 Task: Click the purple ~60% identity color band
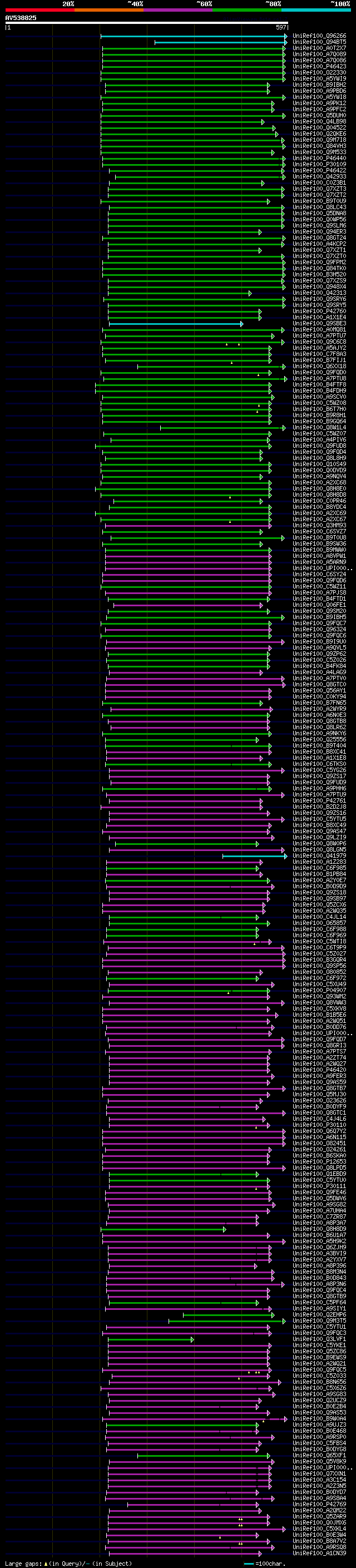(x=177, y=10)
